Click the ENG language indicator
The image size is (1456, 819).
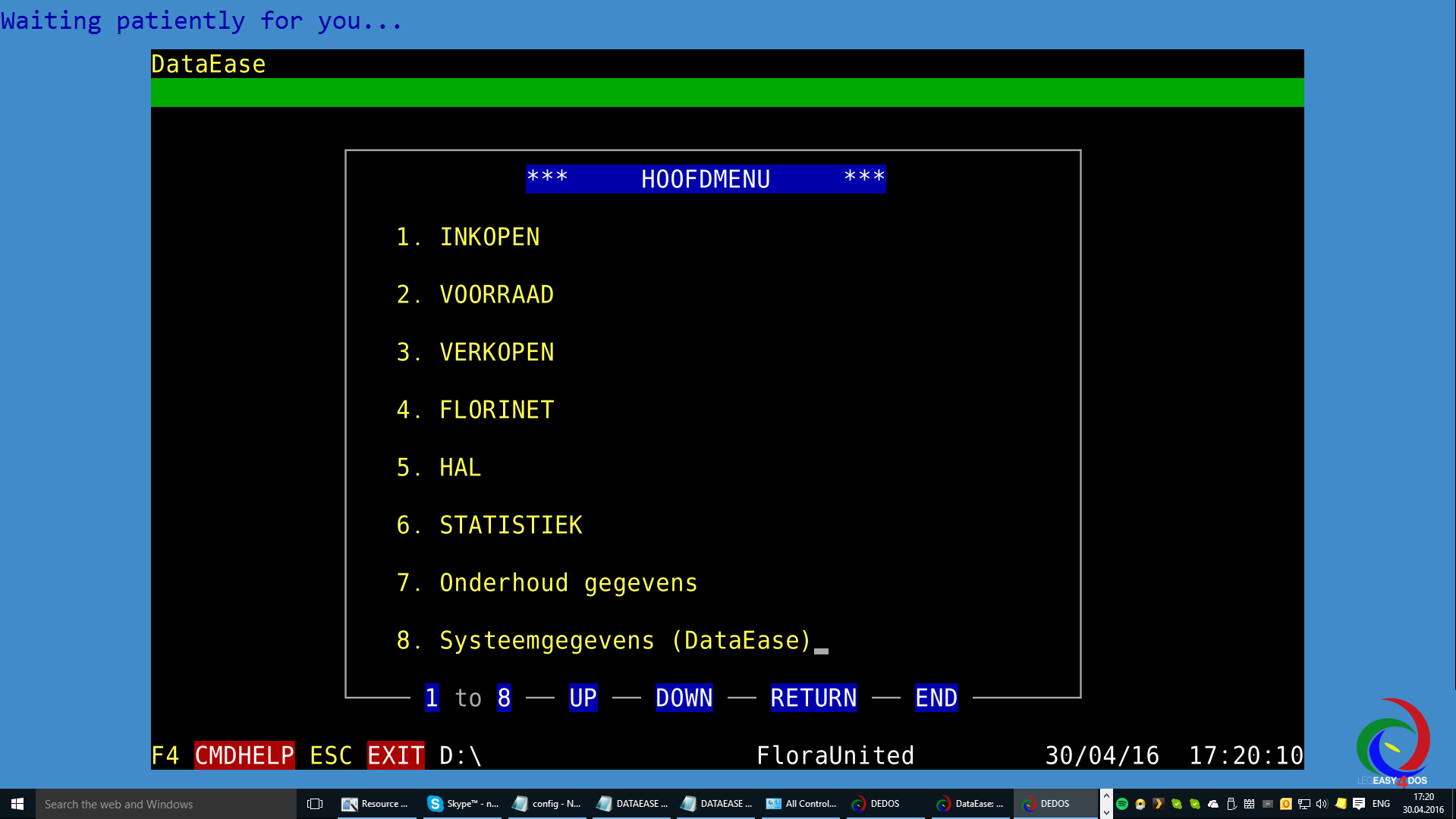[x=1381, y=804]
